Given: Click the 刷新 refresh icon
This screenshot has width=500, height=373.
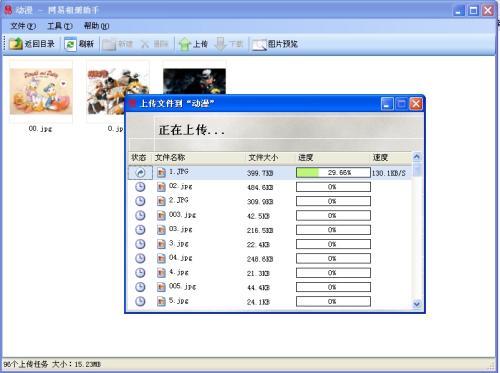Looking at the screenshot, I should click(x=70, y=44).
